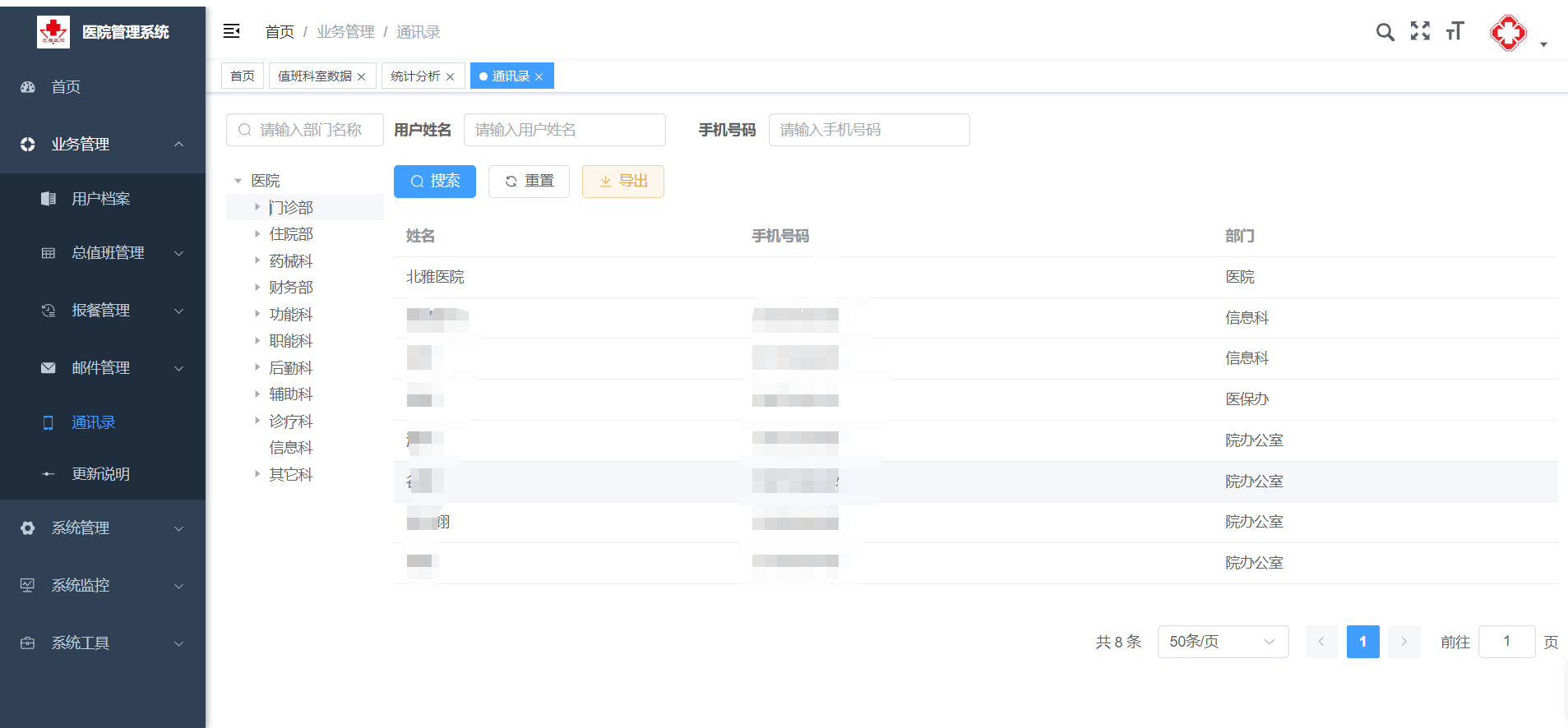Screen dimensions: 1568x728
Task: Open the 50条/页 page size dropdown
Action: pyautogui.click(x=1222, y=642)
